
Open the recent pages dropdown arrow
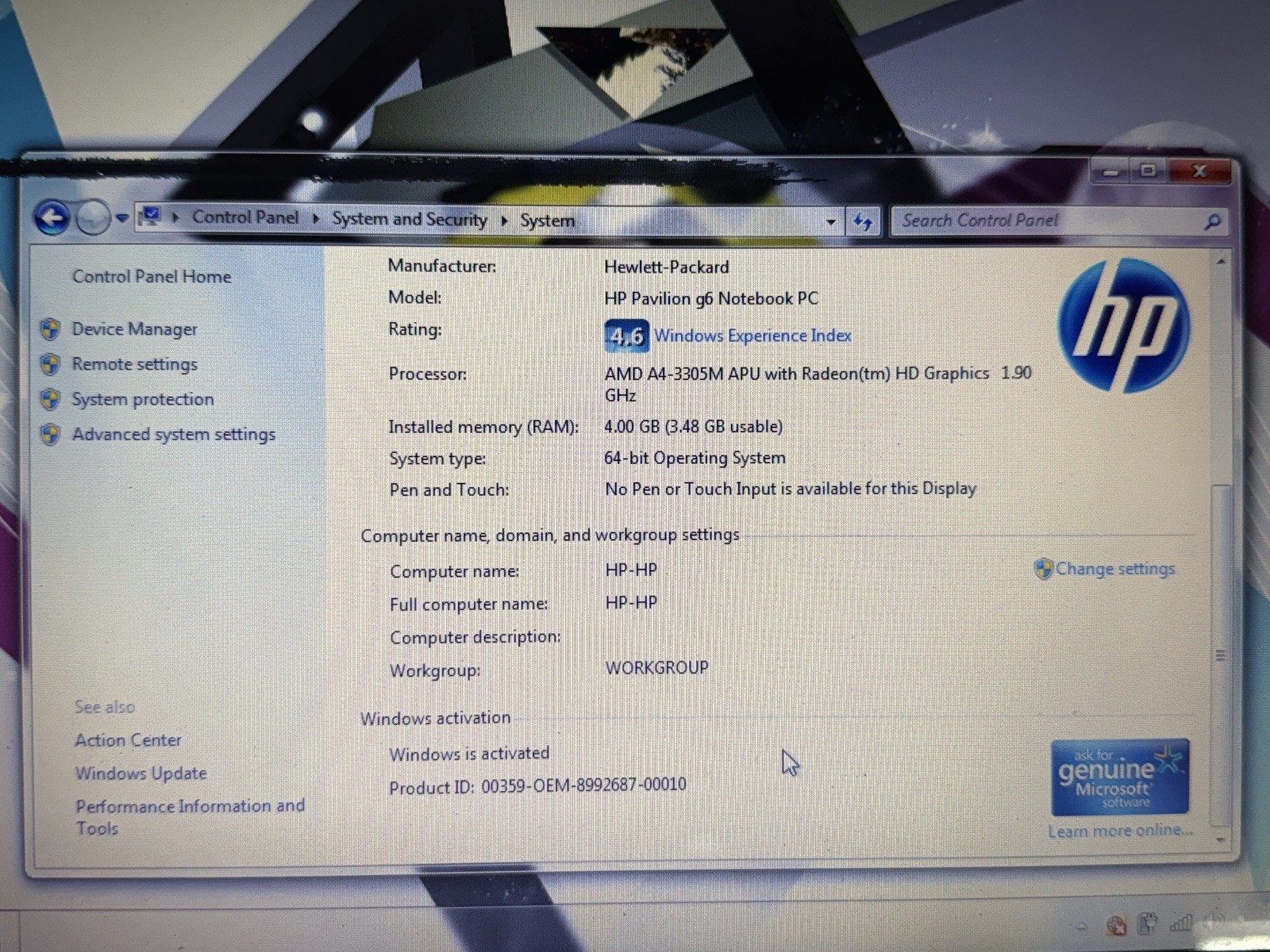[x=121, y=218]
